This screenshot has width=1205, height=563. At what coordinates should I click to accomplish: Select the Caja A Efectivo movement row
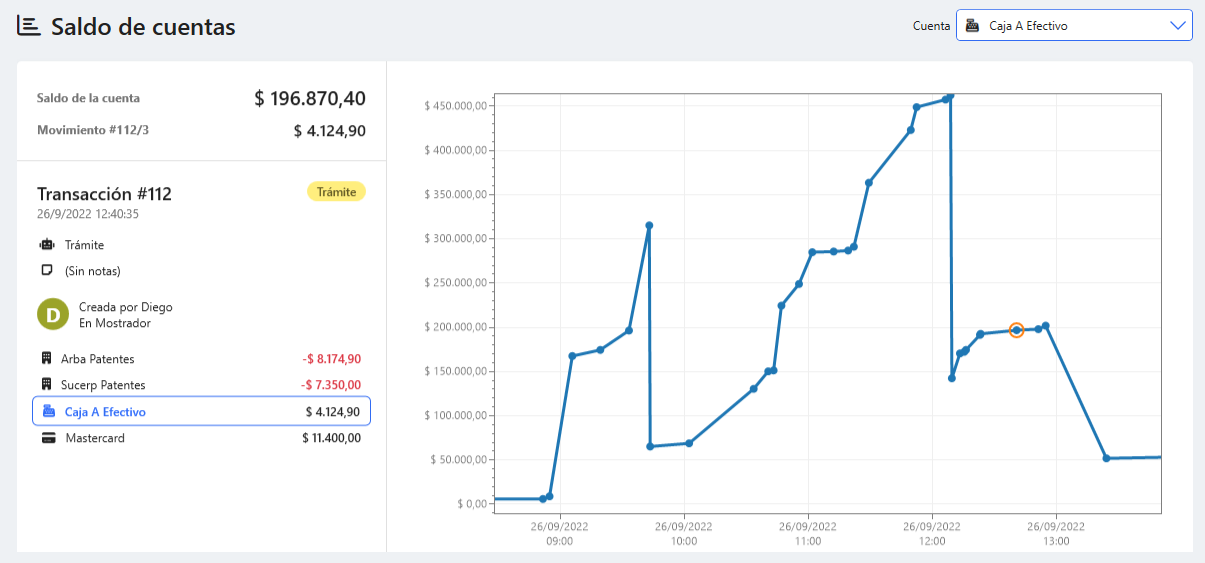[x=201, y=411]
